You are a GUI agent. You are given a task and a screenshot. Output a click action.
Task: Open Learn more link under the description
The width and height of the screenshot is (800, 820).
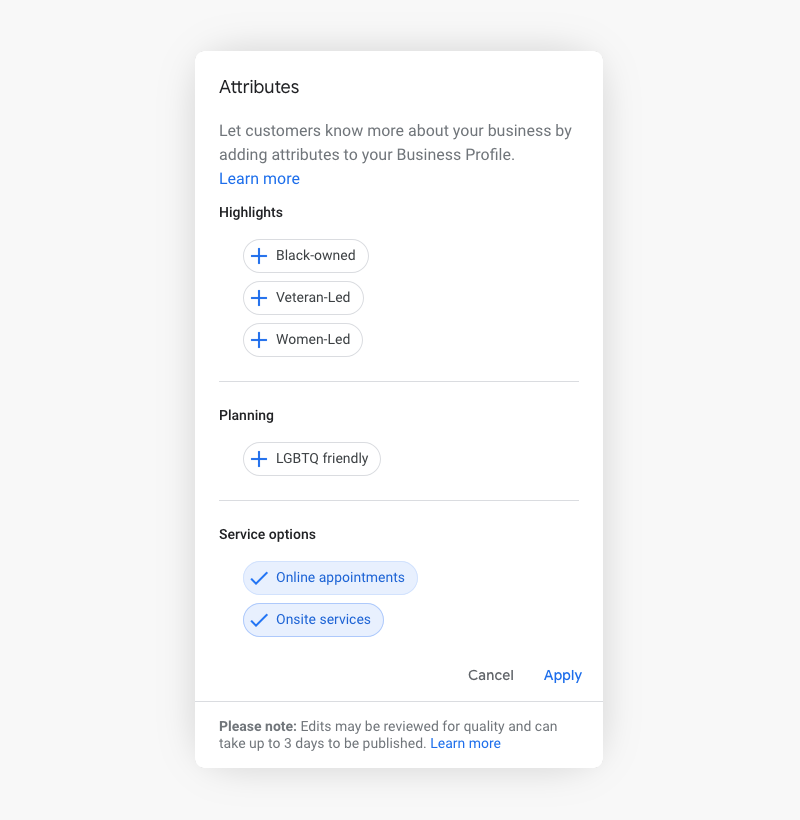point(259,179)
